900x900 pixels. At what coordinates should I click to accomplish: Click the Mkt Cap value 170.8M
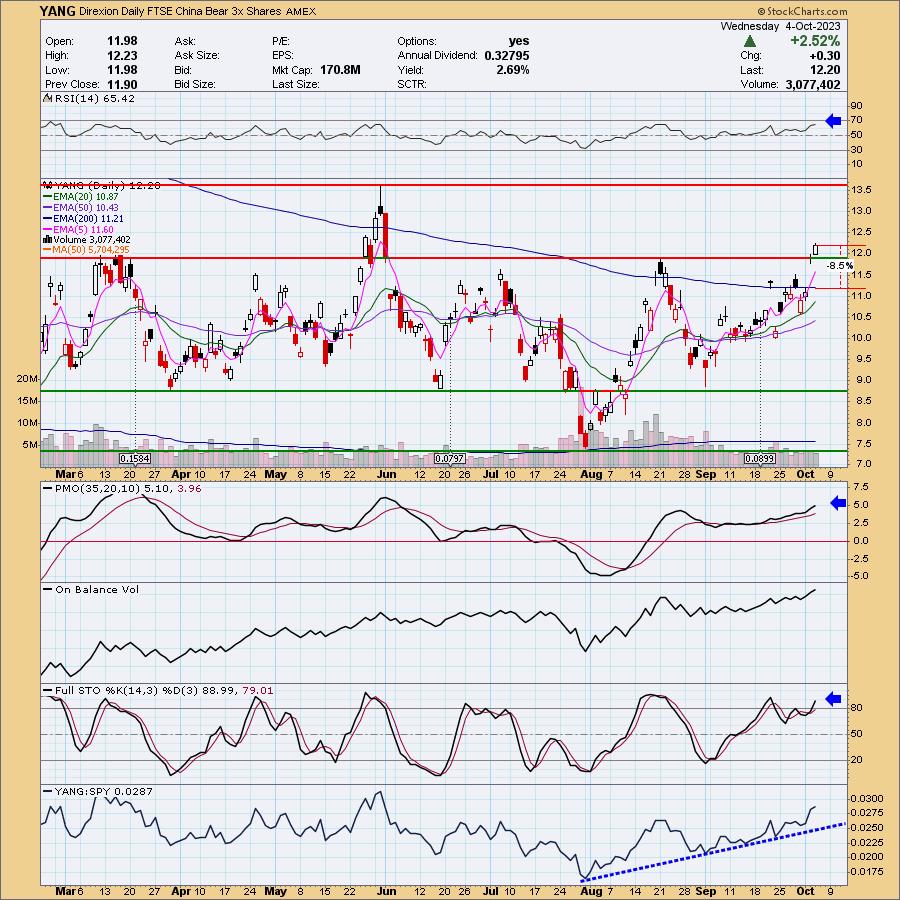(340, 70)
